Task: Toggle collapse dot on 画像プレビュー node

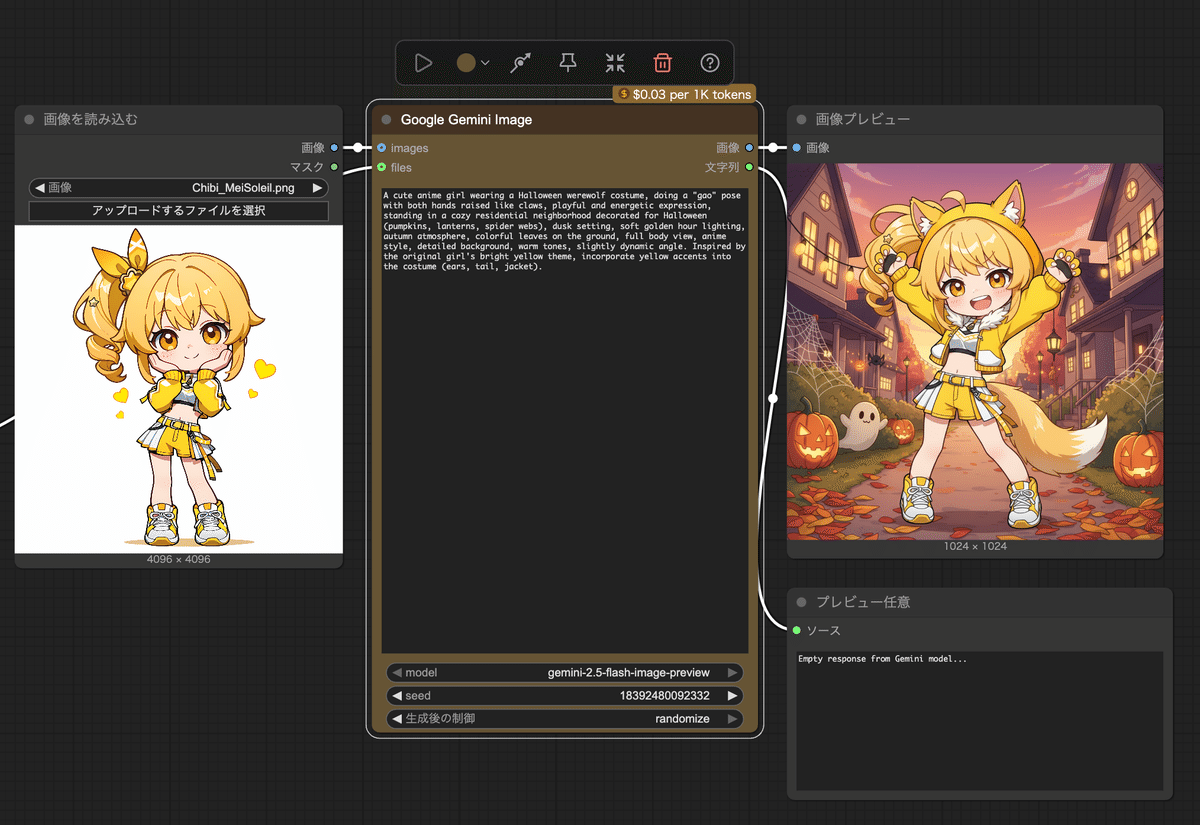Action: 801,119
